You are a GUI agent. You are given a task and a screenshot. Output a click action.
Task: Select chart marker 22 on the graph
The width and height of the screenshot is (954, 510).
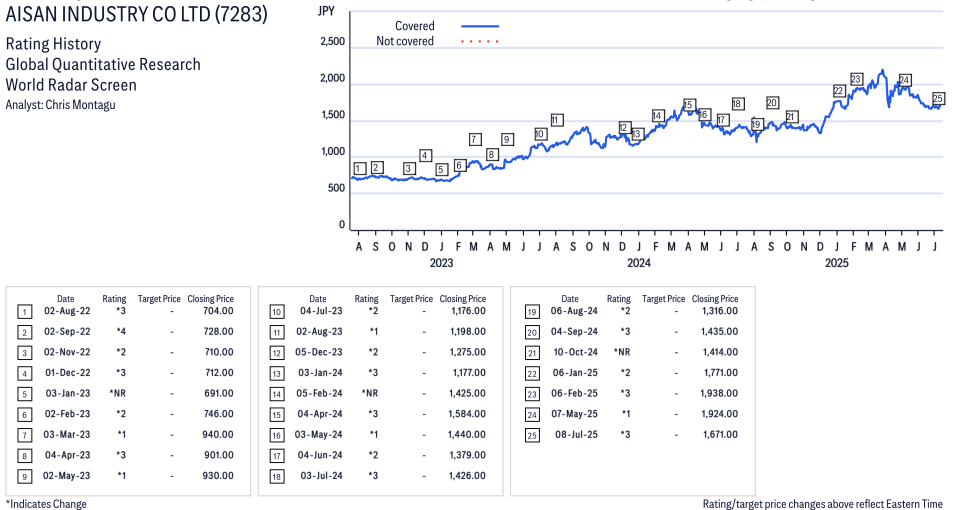[x=839, y=91]
